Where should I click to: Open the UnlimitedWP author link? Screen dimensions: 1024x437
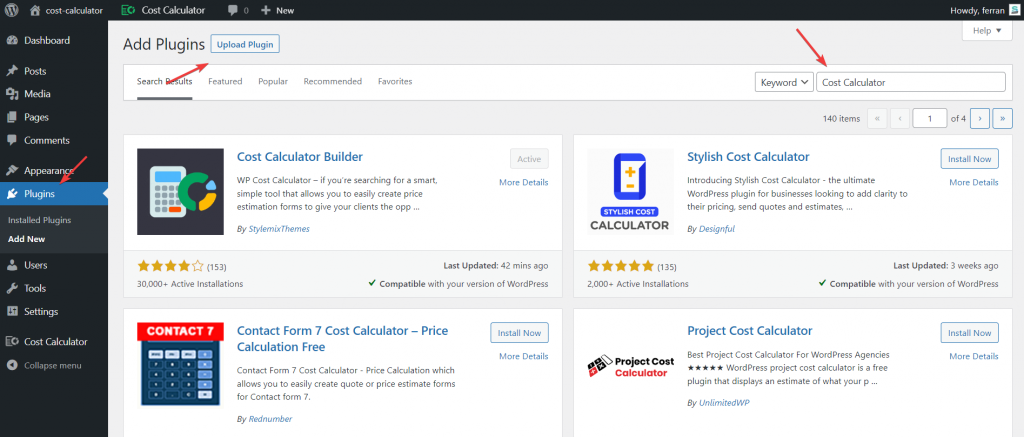click(x=724, y=403)
